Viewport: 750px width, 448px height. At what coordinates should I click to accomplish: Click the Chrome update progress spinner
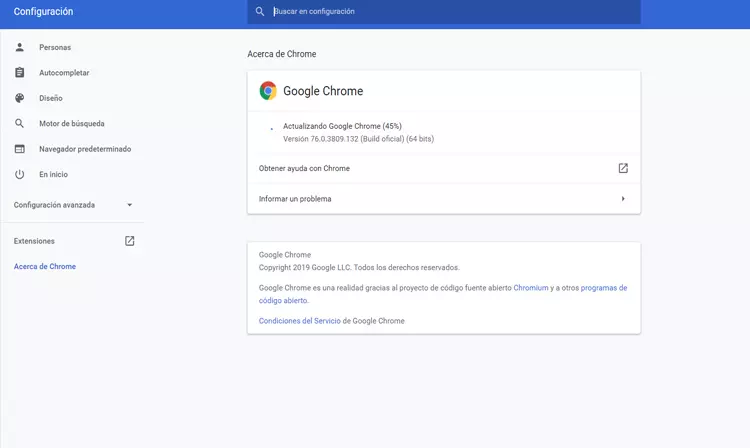tap(271, 130)
